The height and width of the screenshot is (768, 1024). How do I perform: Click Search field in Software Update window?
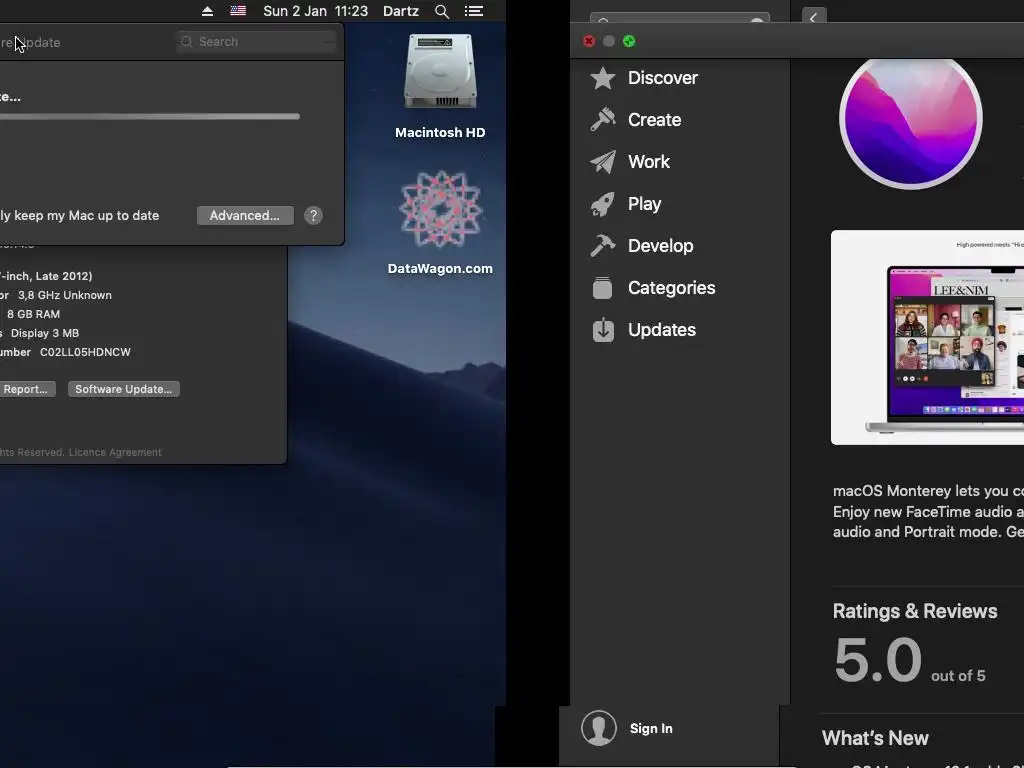257,42
